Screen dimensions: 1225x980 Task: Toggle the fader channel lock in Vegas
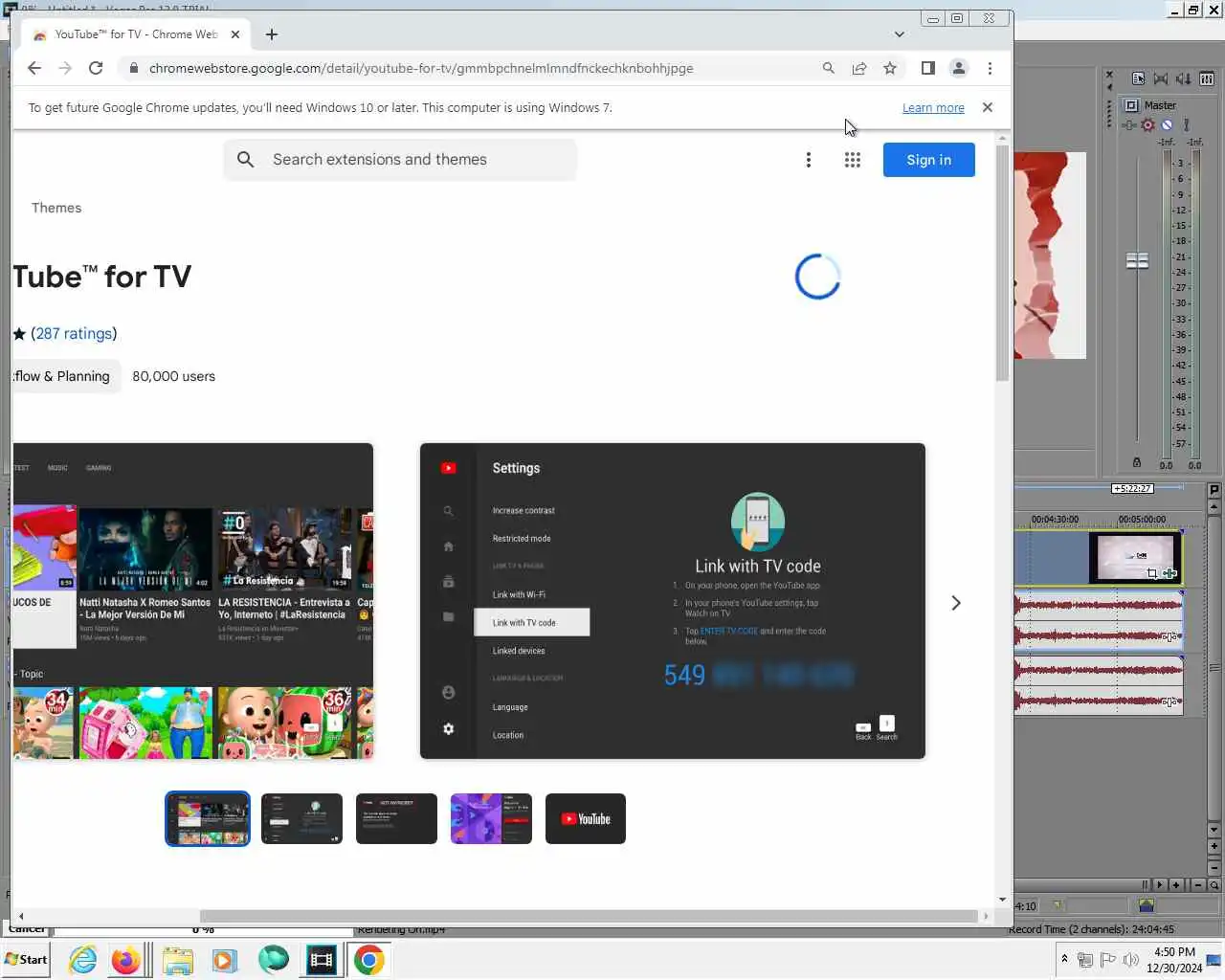[1137, 462]
